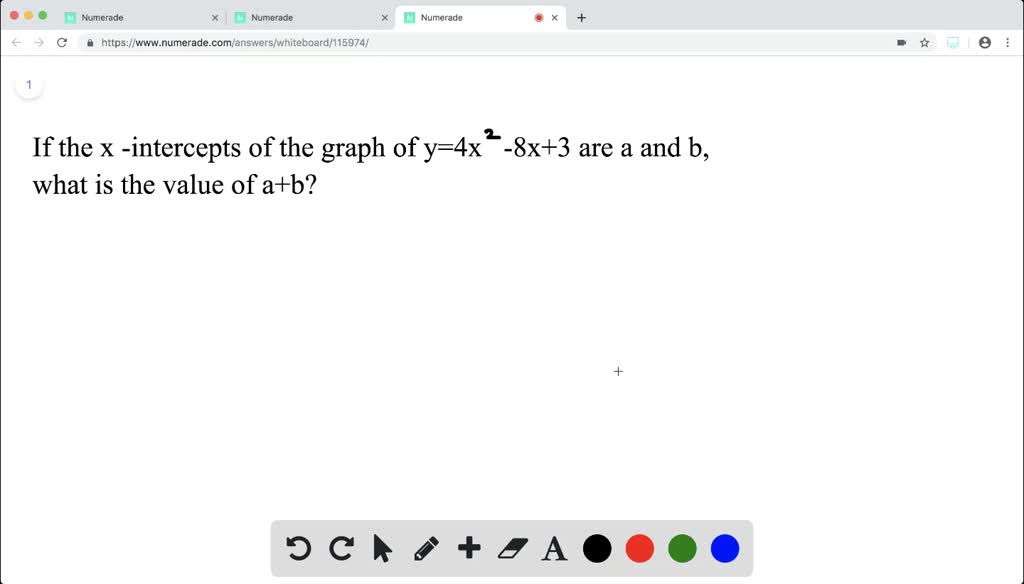This screenshot has width=1024, height=584.
Task: Click the site security padlock indicator
Action: (x=90, y=43)
